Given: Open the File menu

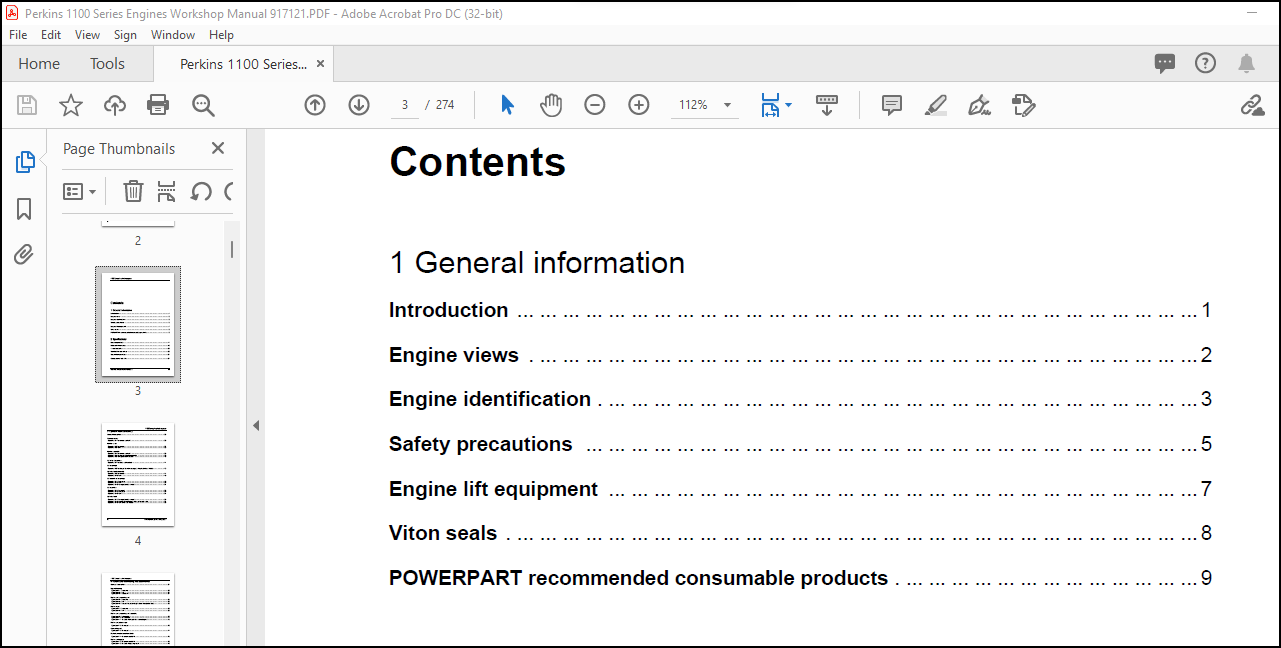Looking at the screenshot, I should pyautogui.click(x=18, y=34).
